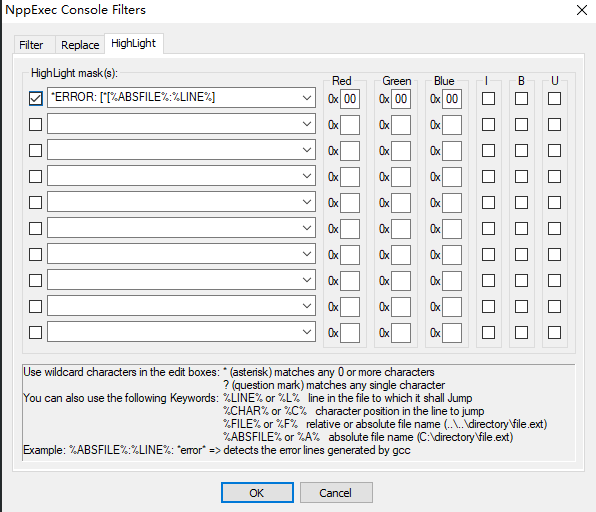The image size is (596, 512).
Task: Expand the *ERROR mask dropdown arrow
Action: pyautogui.click(x=307, y=98)
